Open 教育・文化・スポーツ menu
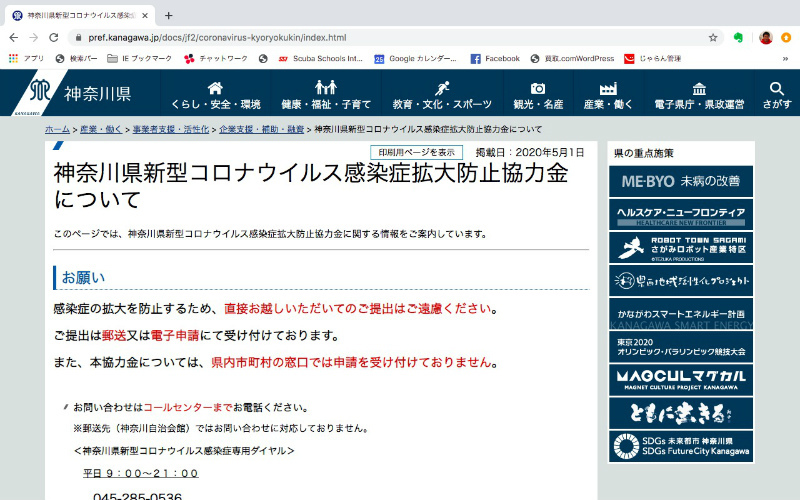The height and width of the screenshot is (500, 800). click(x=442, y=95)
